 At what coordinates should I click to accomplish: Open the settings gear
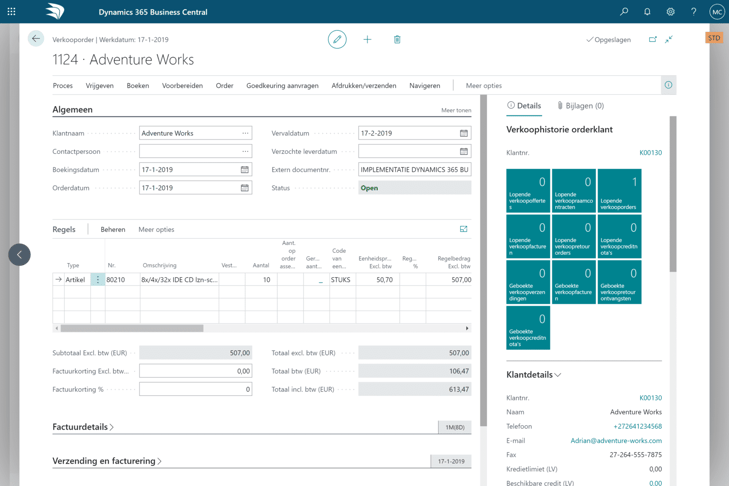[x=670, y=12]
